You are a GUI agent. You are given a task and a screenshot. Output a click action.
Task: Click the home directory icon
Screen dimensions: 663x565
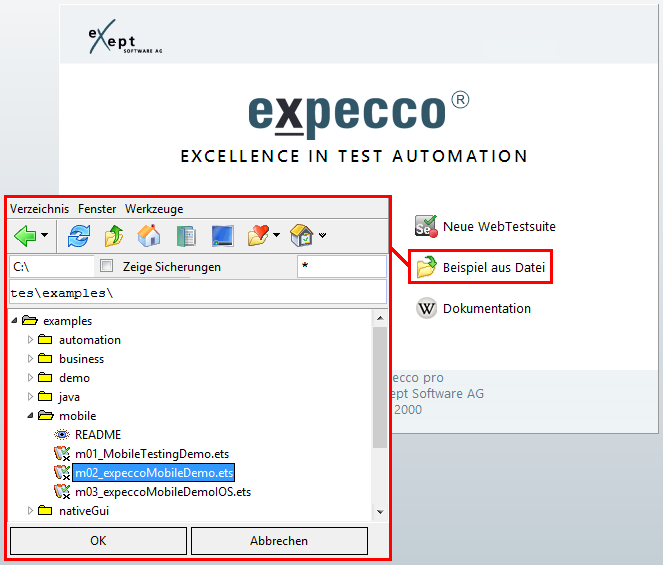(x=149, y=237)
